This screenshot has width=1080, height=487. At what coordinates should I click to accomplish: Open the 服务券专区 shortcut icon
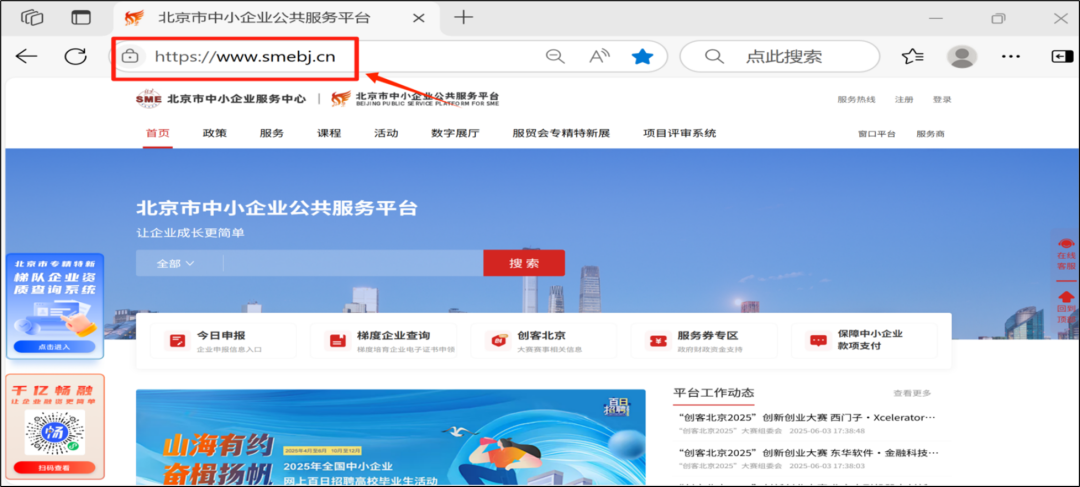(658, 340)
